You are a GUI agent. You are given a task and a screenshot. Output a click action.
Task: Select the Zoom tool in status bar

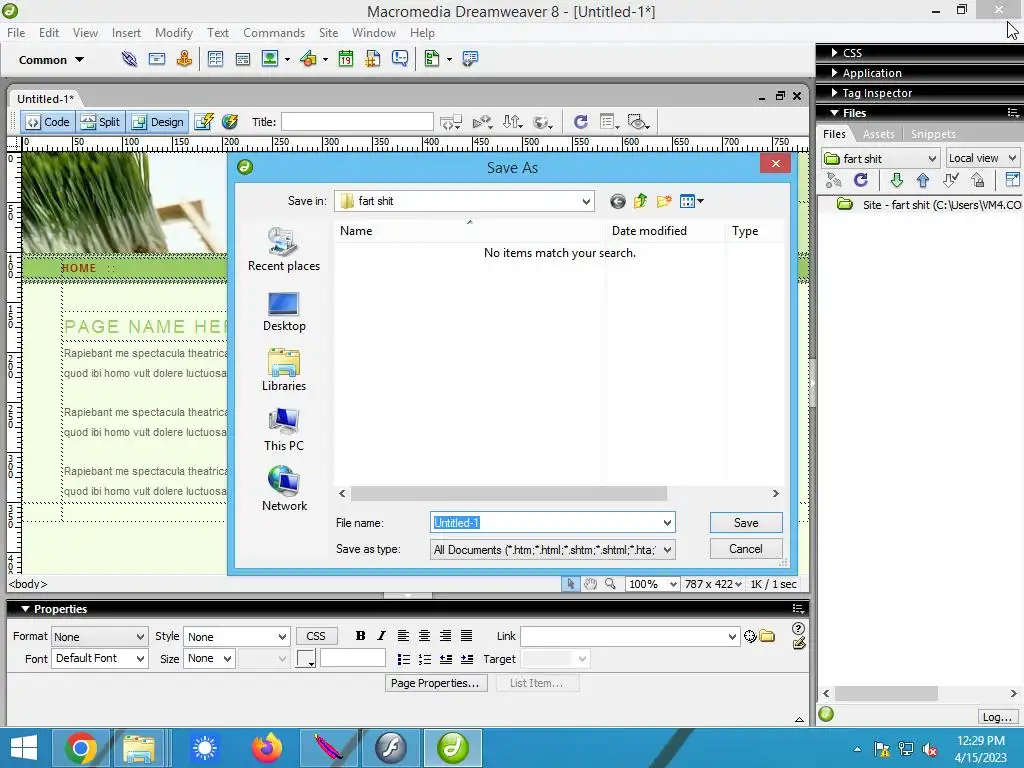click(x=610, y=584)
